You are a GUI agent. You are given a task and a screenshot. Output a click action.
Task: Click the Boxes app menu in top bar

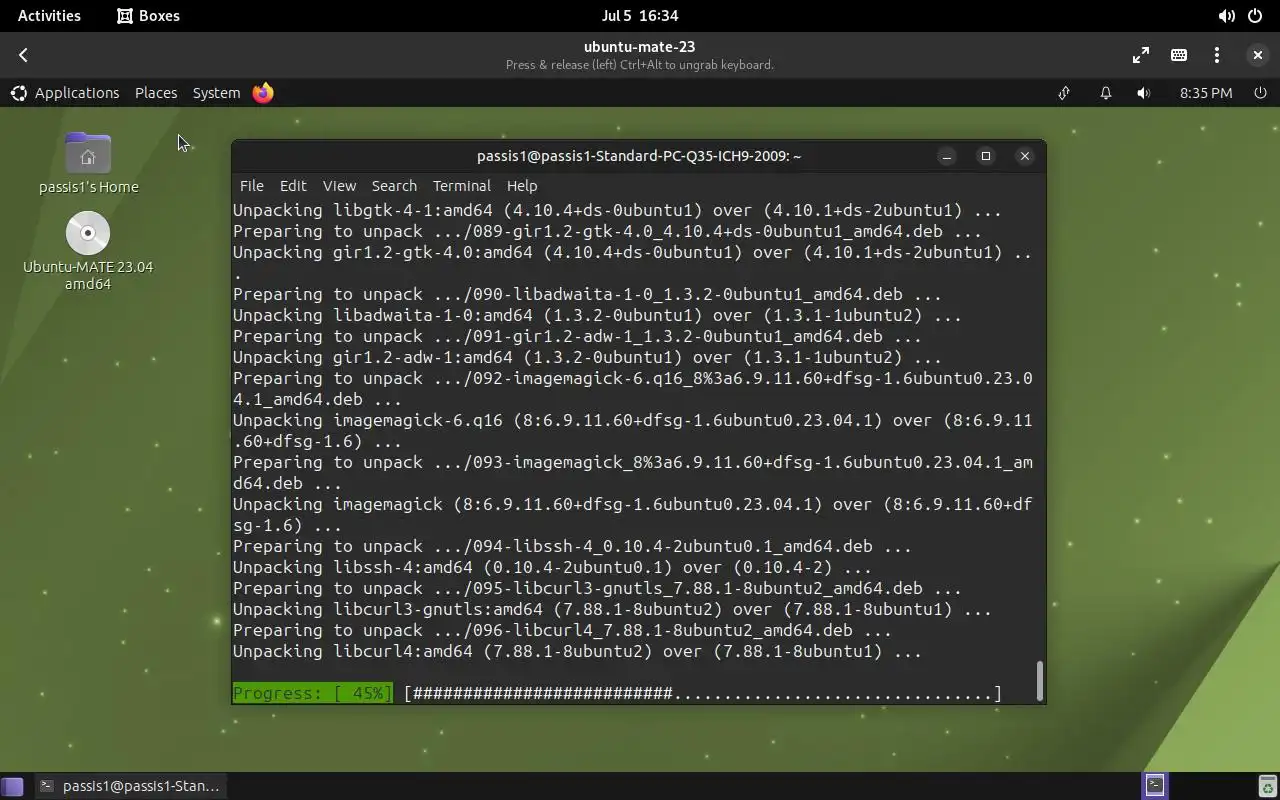coord(148,16)
